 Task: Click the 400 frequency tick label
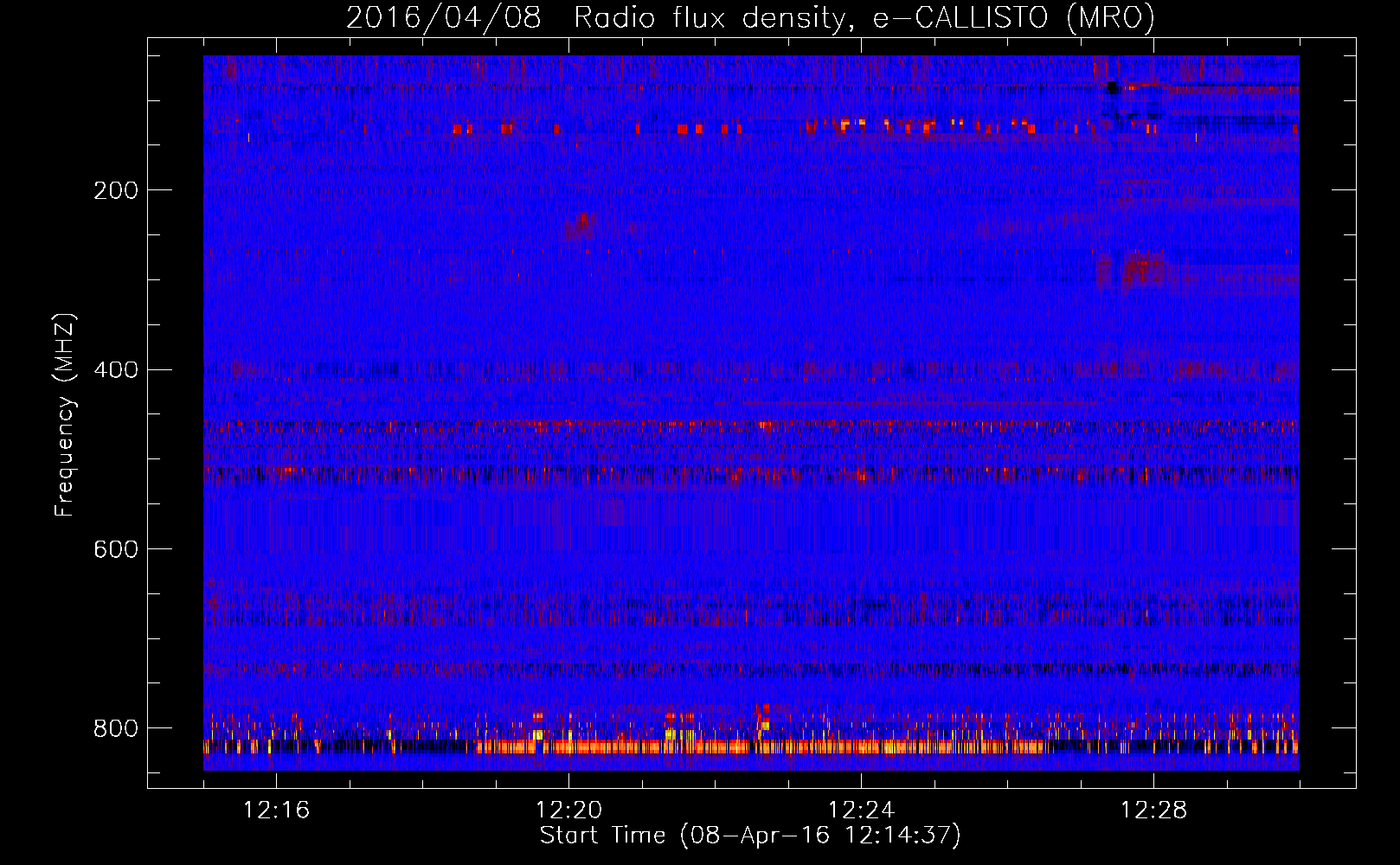(x=116, y=370)
